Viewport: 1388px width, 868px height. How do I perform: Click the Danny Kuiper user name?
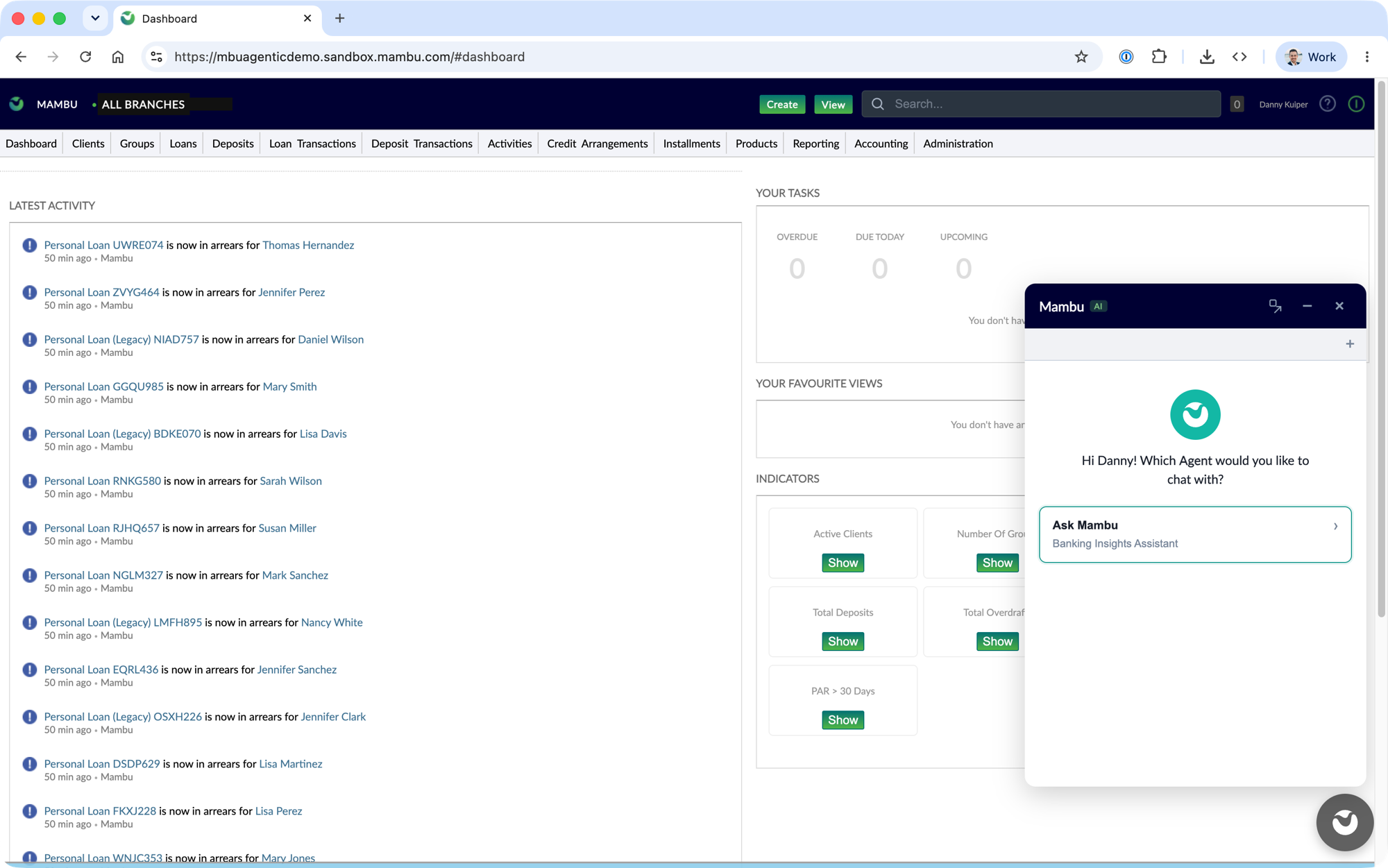1283,105
